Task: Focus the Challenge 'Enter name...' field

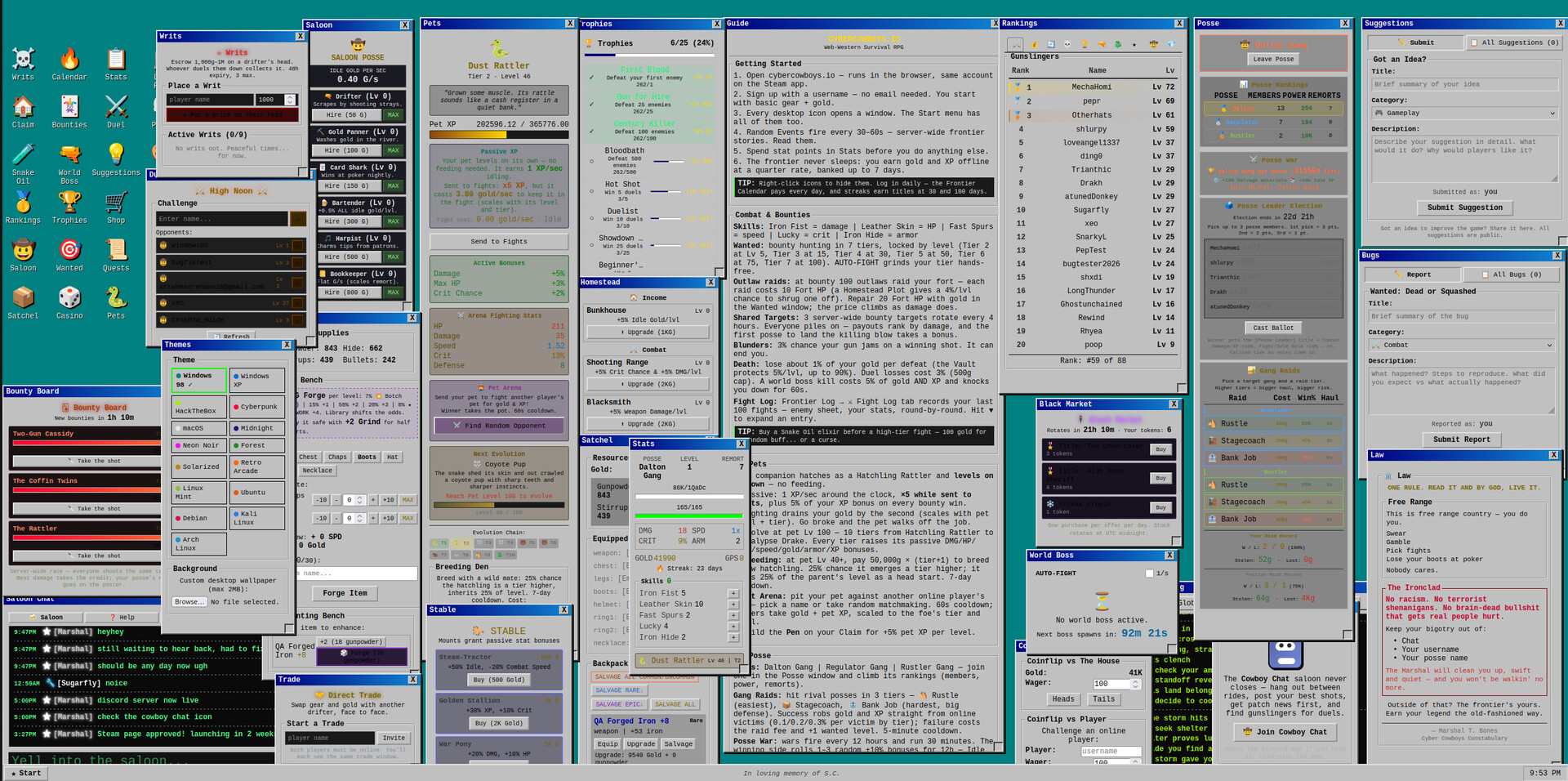Action: point(221,219)
